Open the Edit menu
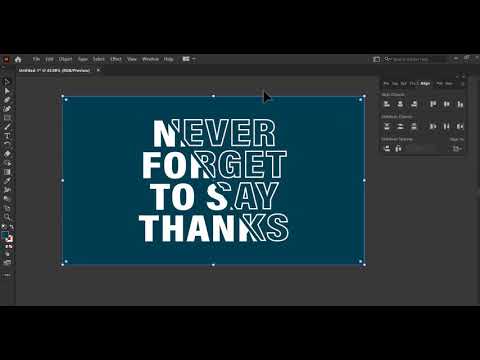The height and width of the screenshot is (360, 480). click(x=49, y=59)
